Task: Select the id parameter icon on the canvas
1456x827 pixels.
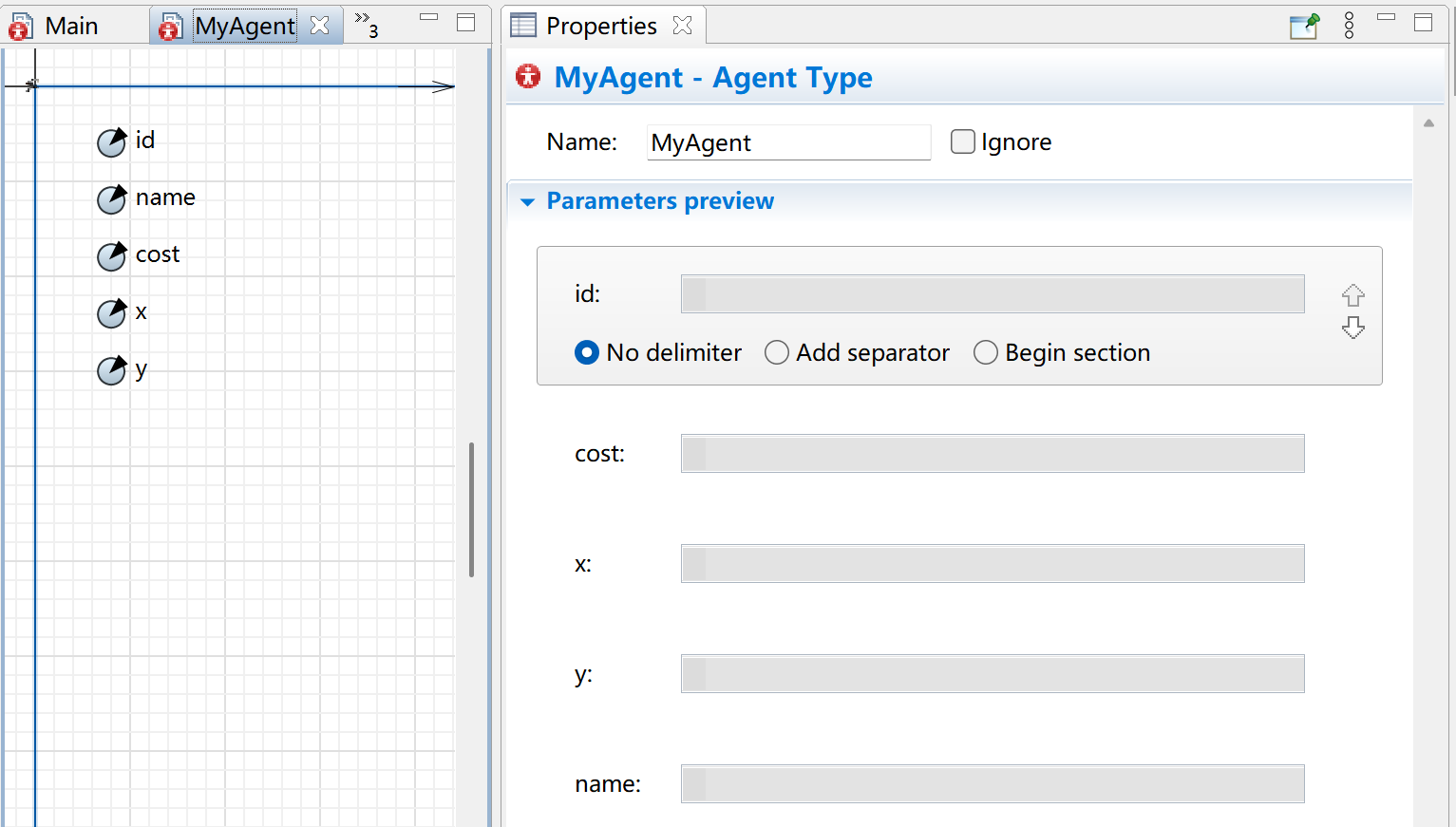Action: coord(111,141)
